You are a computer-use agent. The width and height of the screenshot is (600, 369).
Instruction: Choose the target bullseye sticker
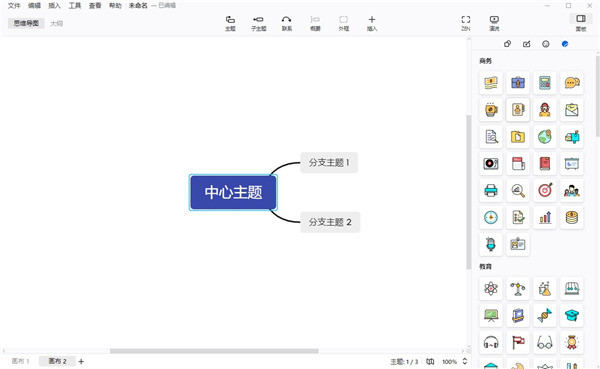click(545, 190)
